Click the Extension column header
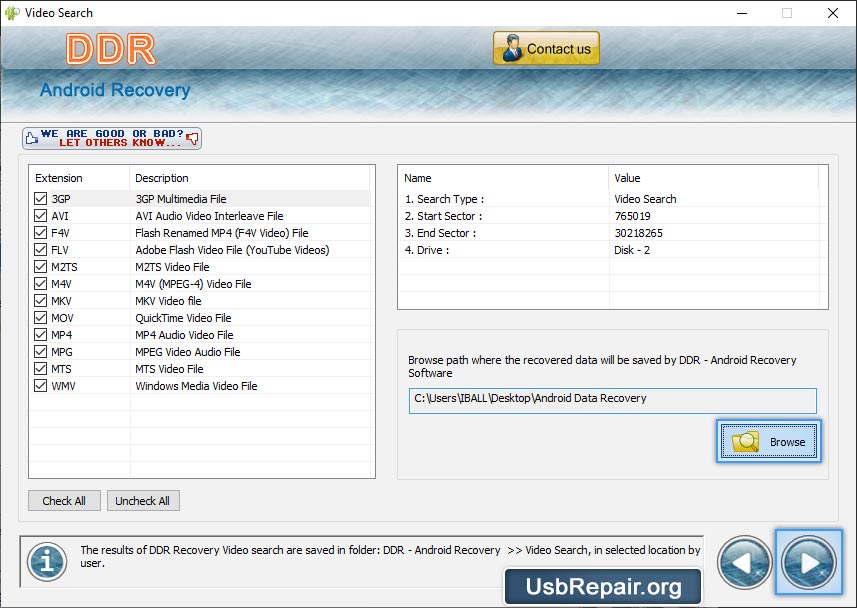This screenshot has height=608, width=857. (79, 178)
